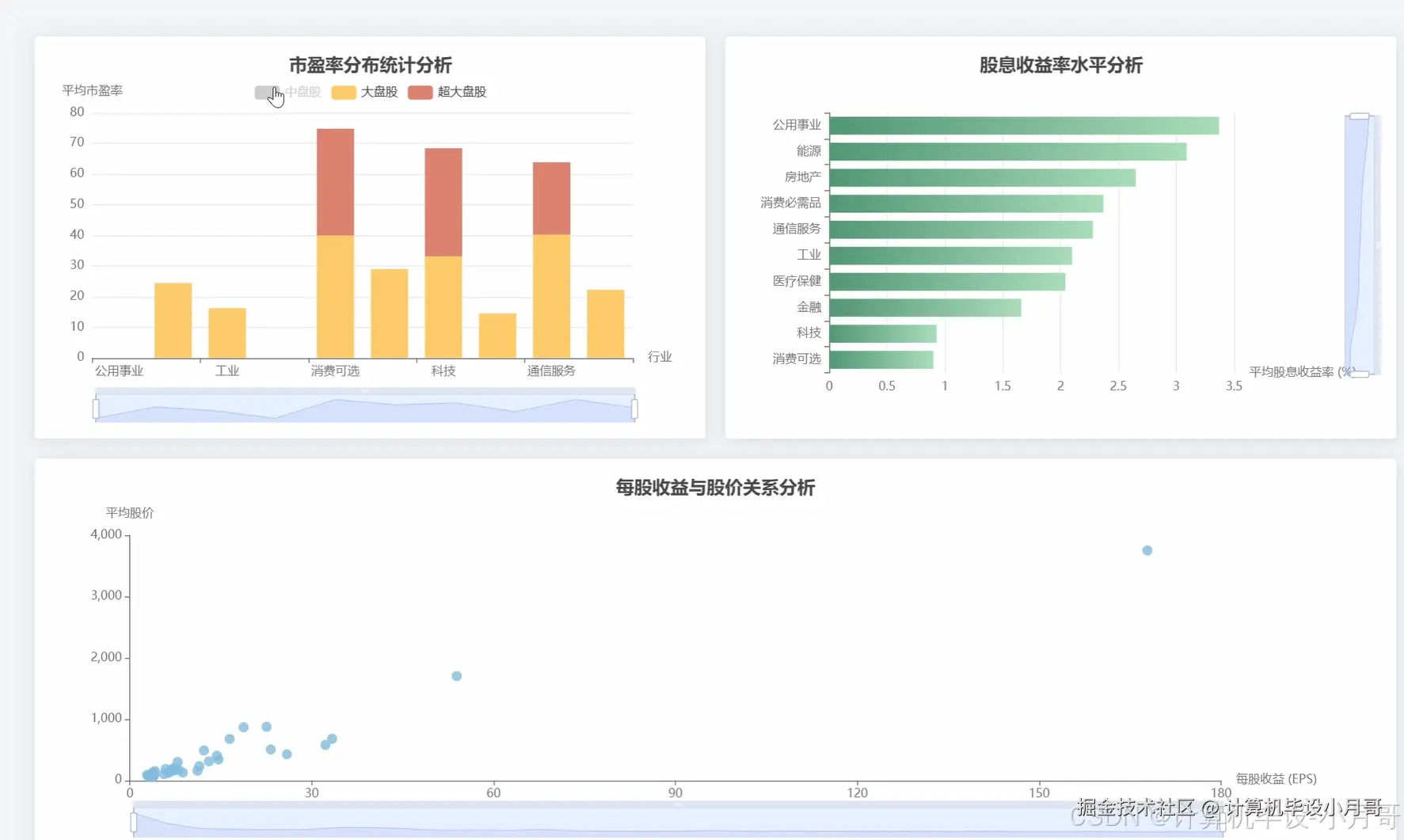1404x840 pixels.
Task: Click the 4,000 tick label on scatter y-axis
Action: [x=106, y=534]
